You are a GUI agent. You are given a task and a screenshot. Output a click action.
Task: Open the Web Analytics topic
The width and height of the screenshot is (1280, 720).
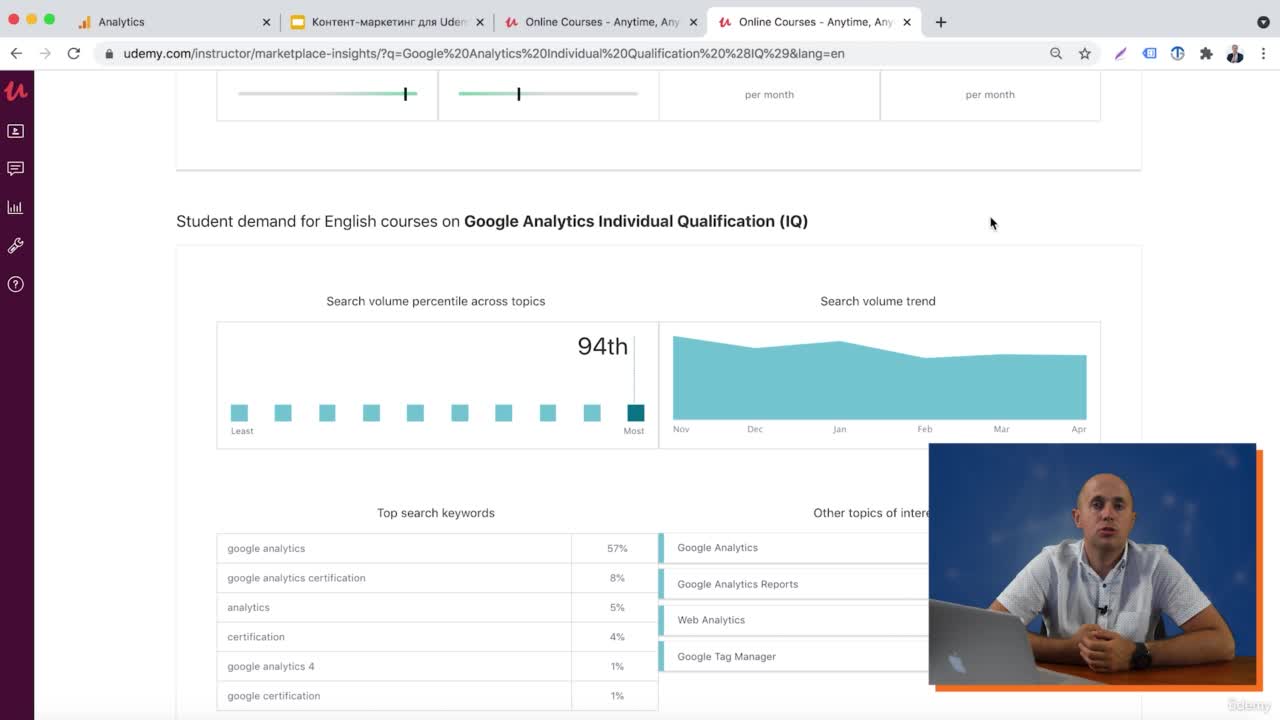tap(711, 620)
